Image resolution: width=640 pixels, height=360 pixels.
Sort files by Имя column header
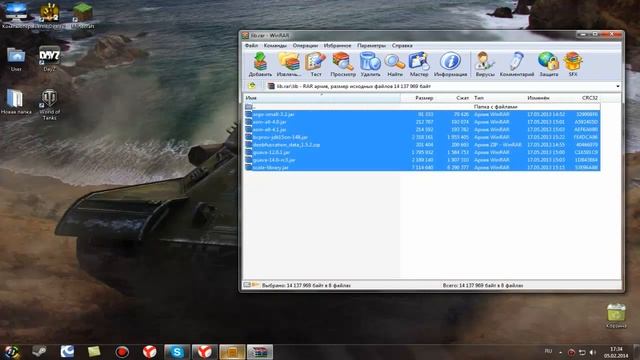point(322,98)
